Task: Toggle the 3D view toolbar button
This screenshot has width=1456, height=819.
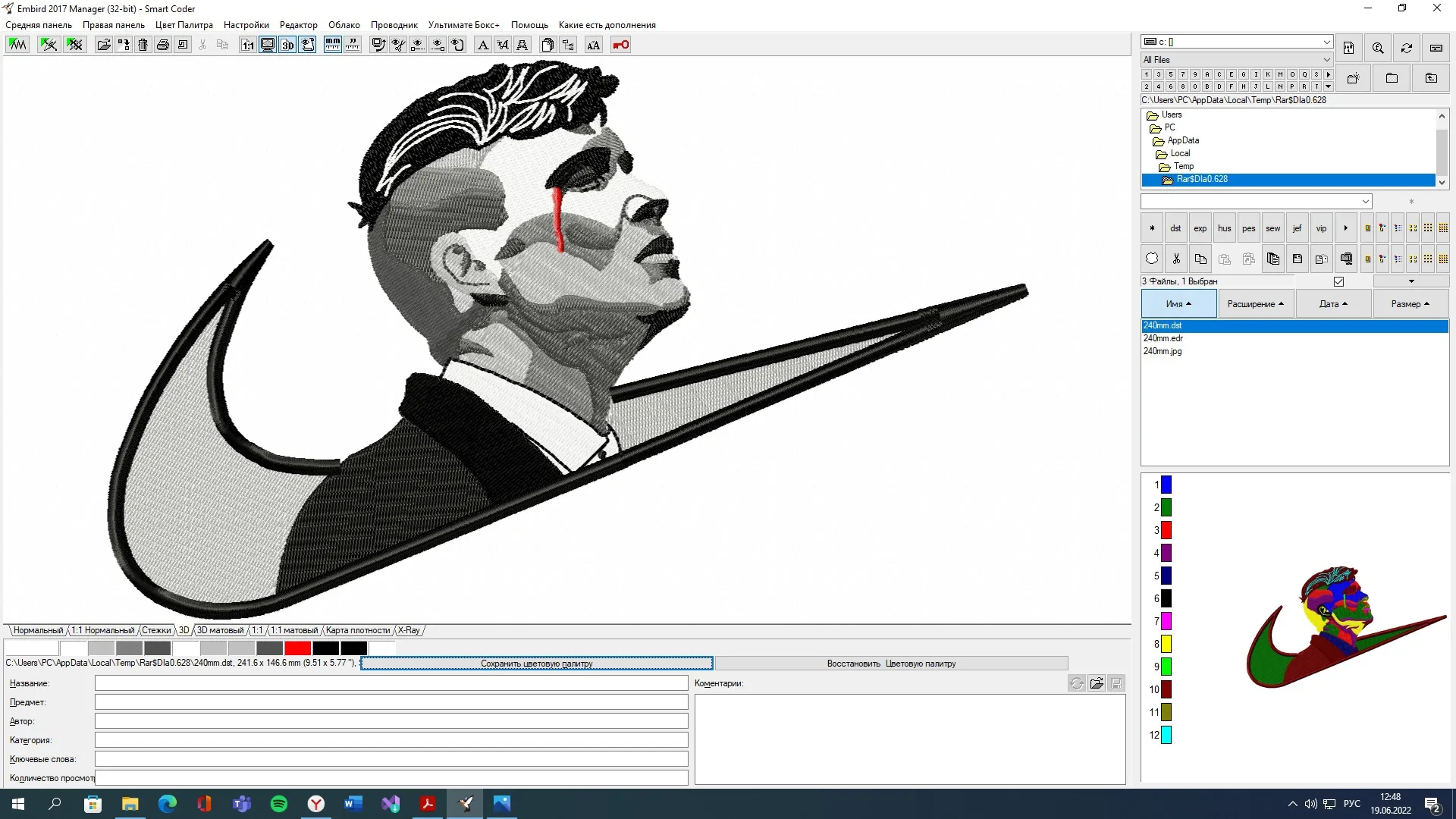Action: 287,45
